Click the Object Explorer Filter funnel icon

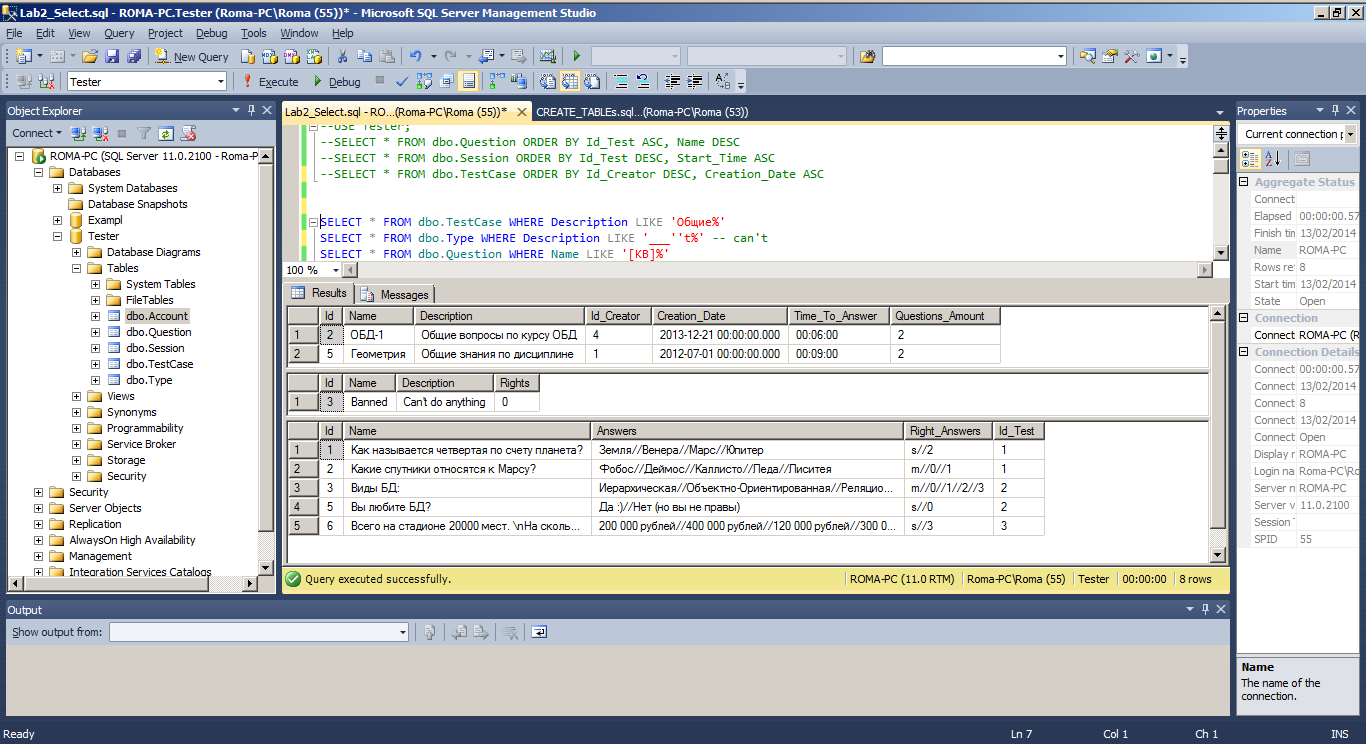144,133
